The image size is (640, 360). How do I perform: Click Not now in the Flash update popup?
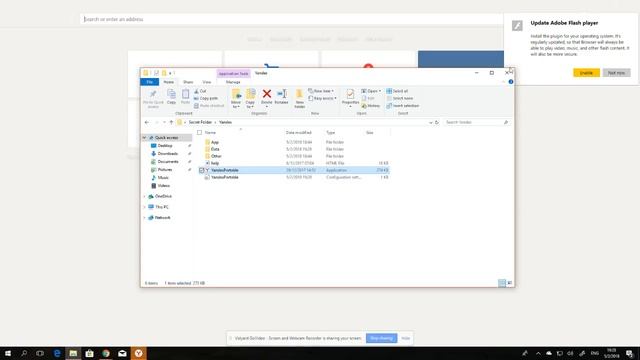click(616, 73)
